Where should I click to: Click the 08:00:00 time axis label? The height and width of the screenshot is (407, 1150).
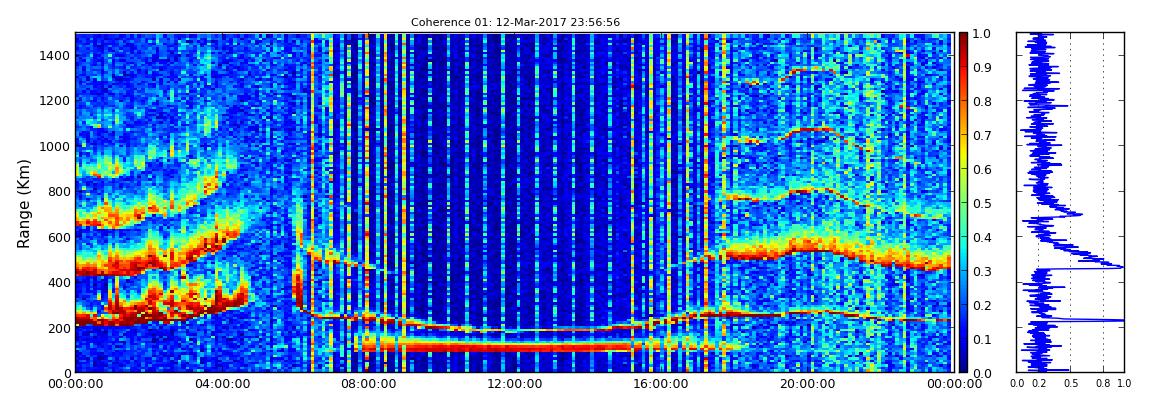tap(367, 384)
